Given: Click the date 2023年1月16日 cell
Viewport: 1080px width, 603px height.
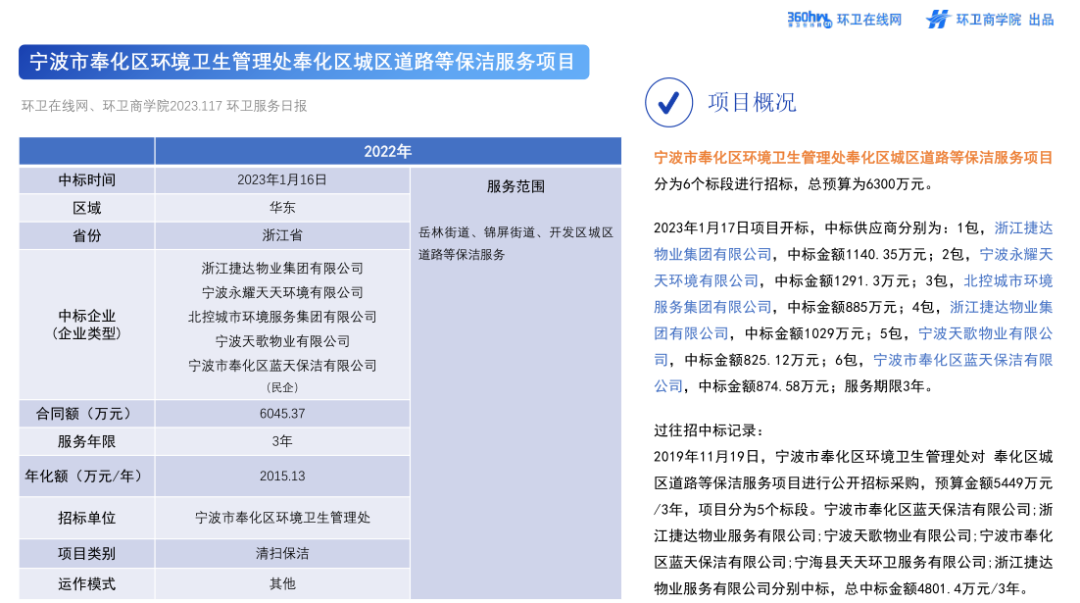Looking at the screenshot, I should click(282, 180).
